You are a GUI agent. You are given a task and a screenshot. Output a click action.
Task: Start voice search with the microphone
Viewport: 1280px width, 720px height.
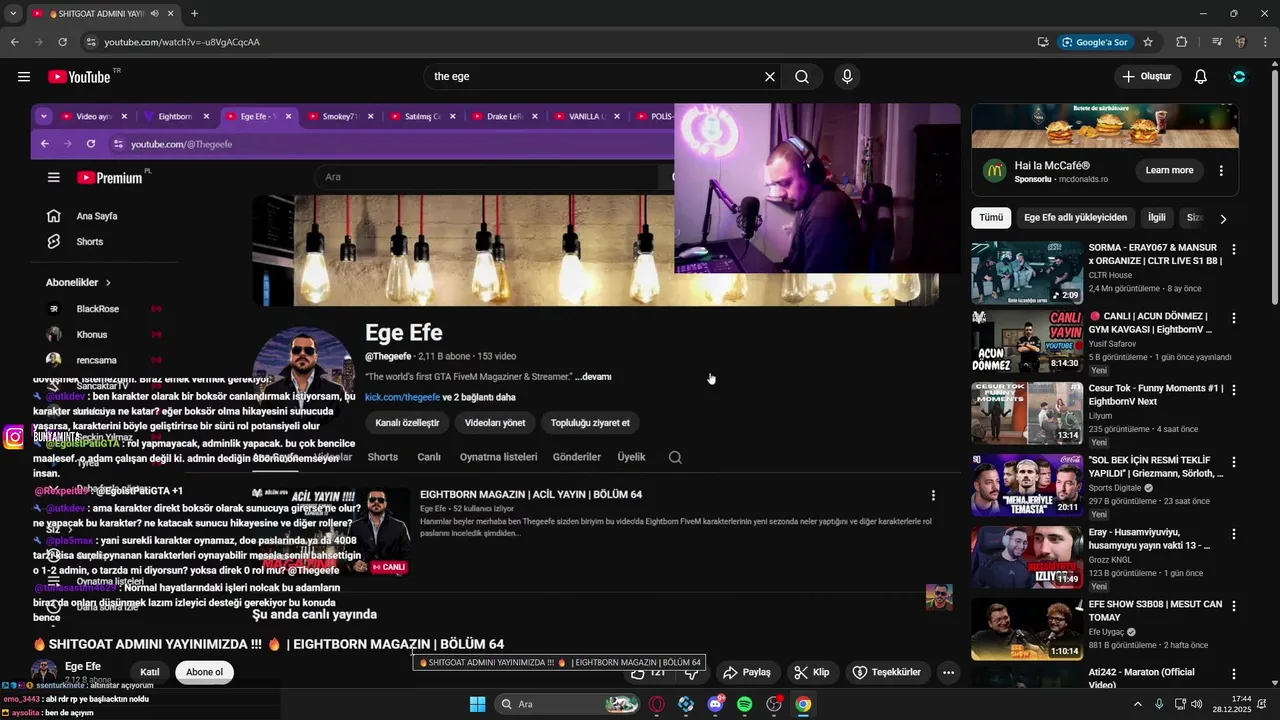point(847,77)
